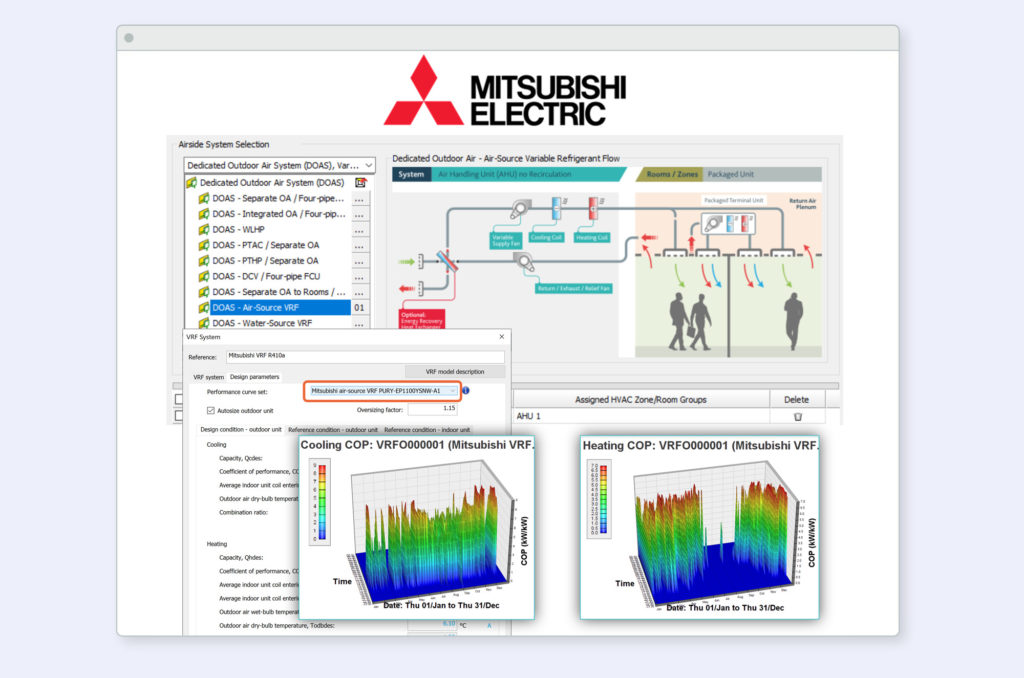This screenshot has height=678, width=1024.
Task: Select DOAS - Integrated OA / Four-pip tree item
Action: click(279, 214)
